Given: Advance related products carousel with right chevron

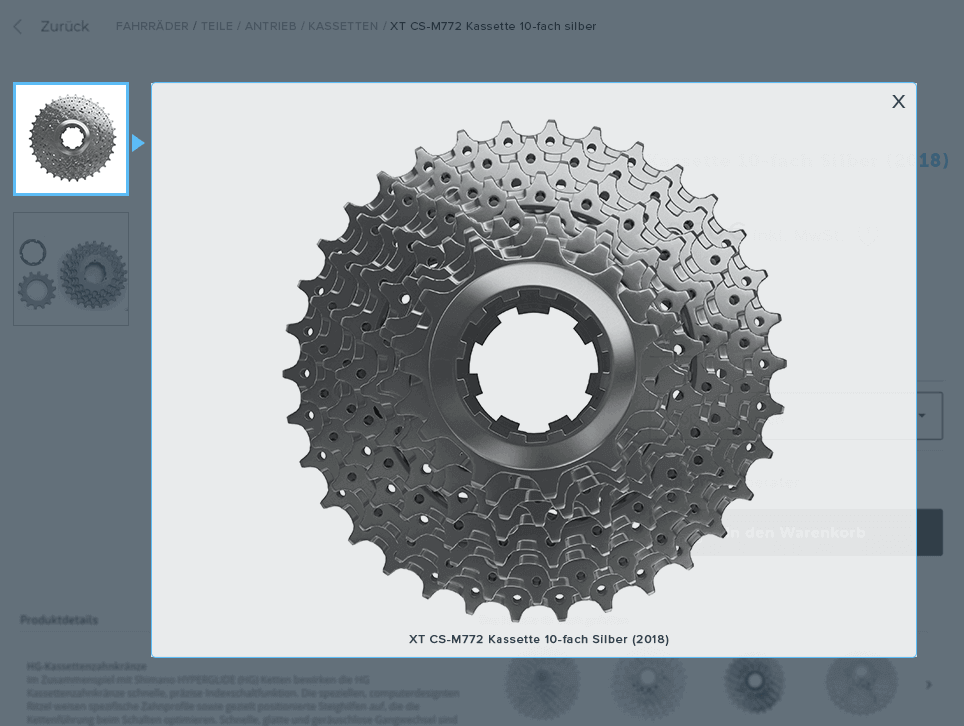Looking at the screenshot, I should (x=929, y=685).
